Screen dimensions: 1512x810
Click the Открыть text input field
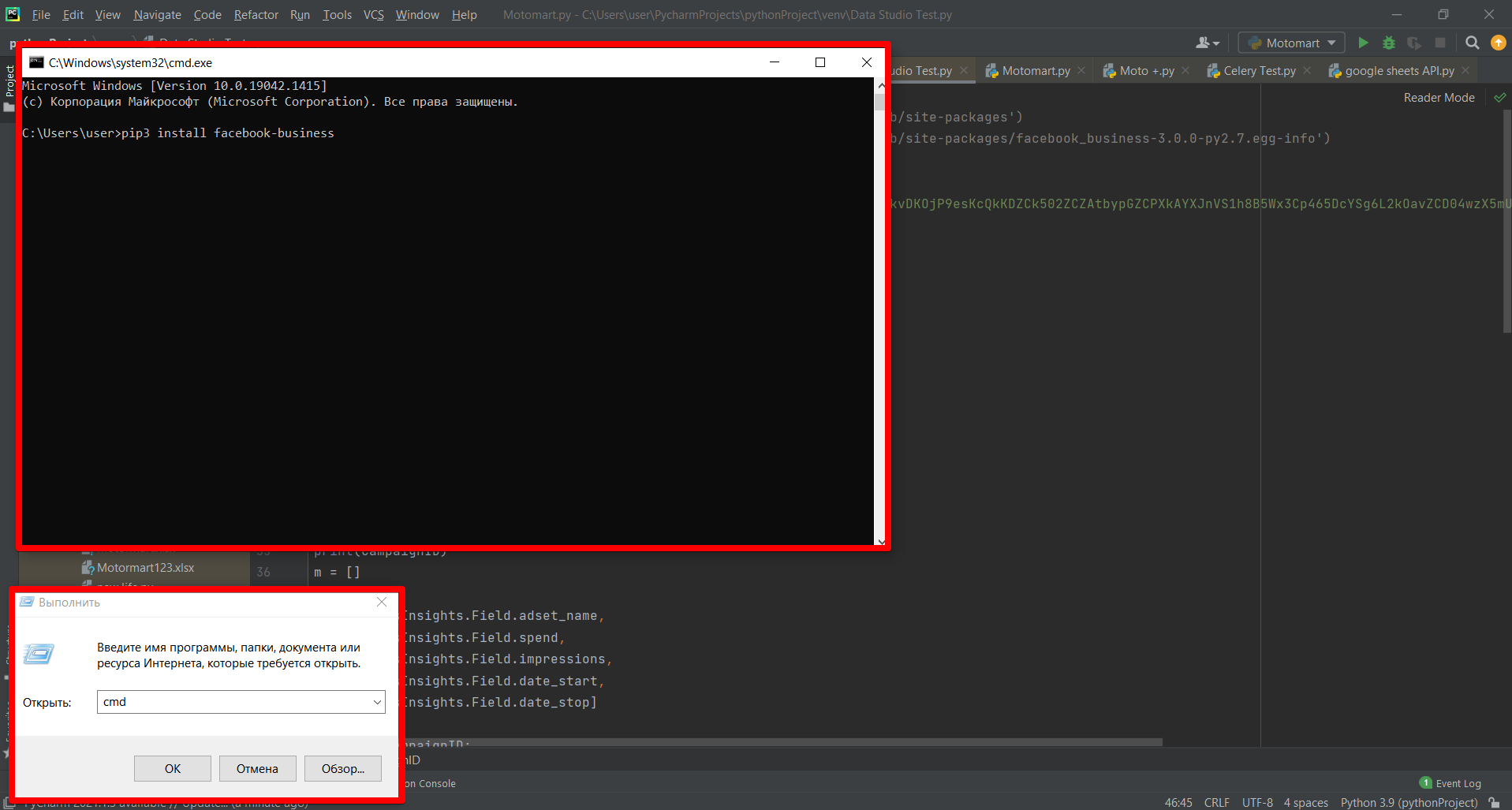pyautogui.click(x=234, y=702)
